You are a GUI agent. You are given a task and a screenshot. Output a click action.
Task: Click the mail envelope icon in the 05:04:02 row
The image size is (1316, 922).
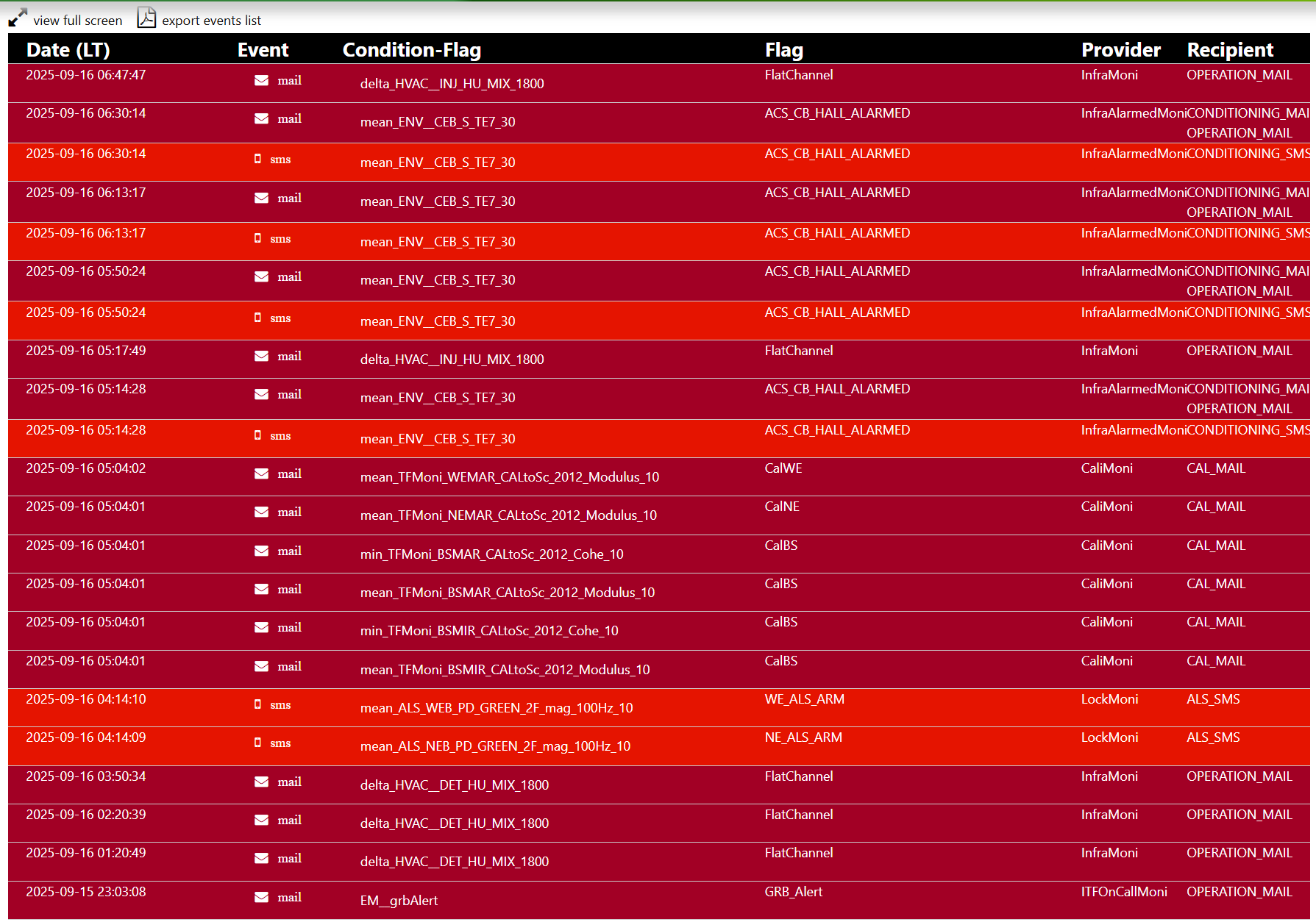click(261, 473)
